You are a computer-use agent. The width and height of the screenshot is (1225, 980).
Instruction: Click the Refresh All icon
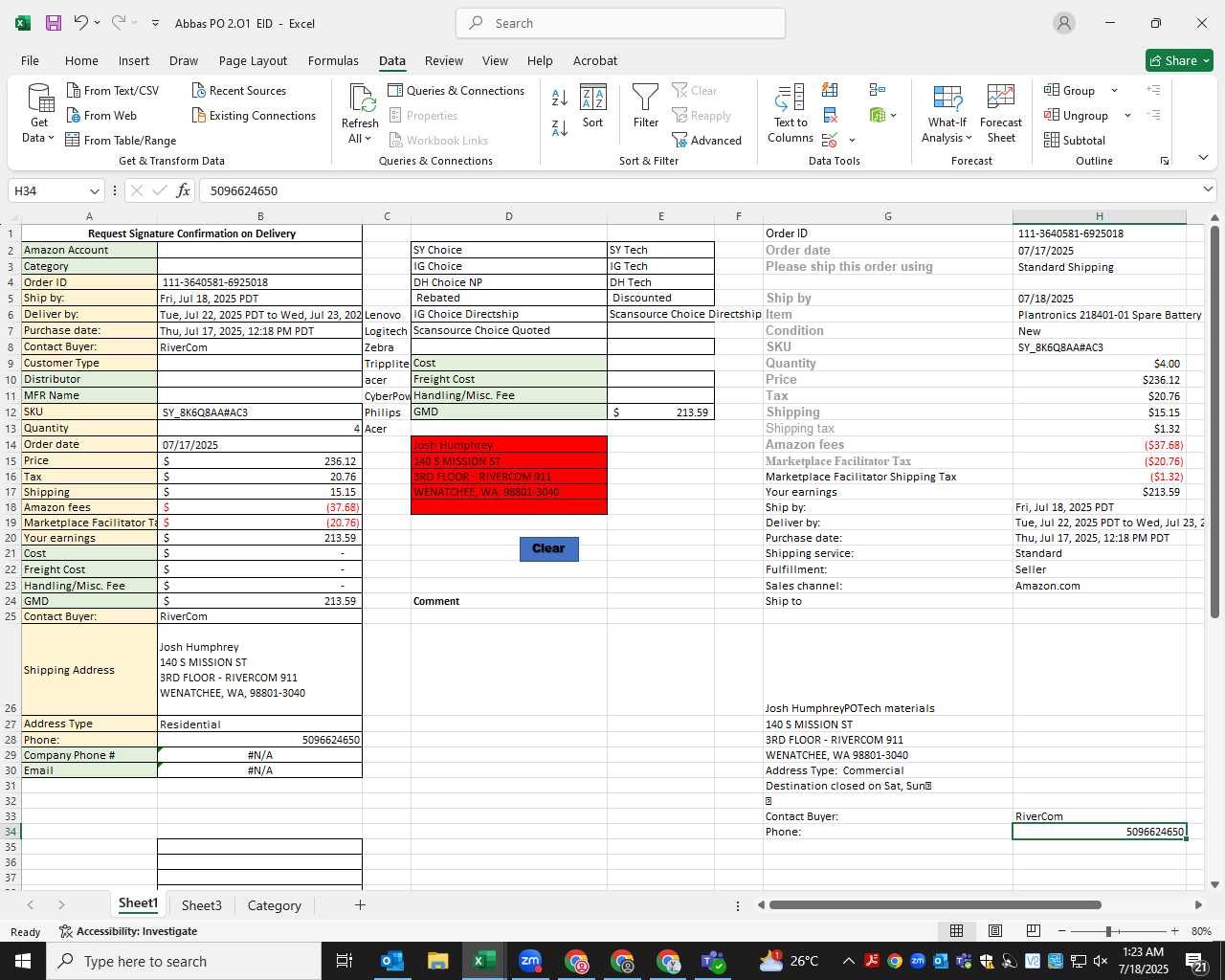362,98
